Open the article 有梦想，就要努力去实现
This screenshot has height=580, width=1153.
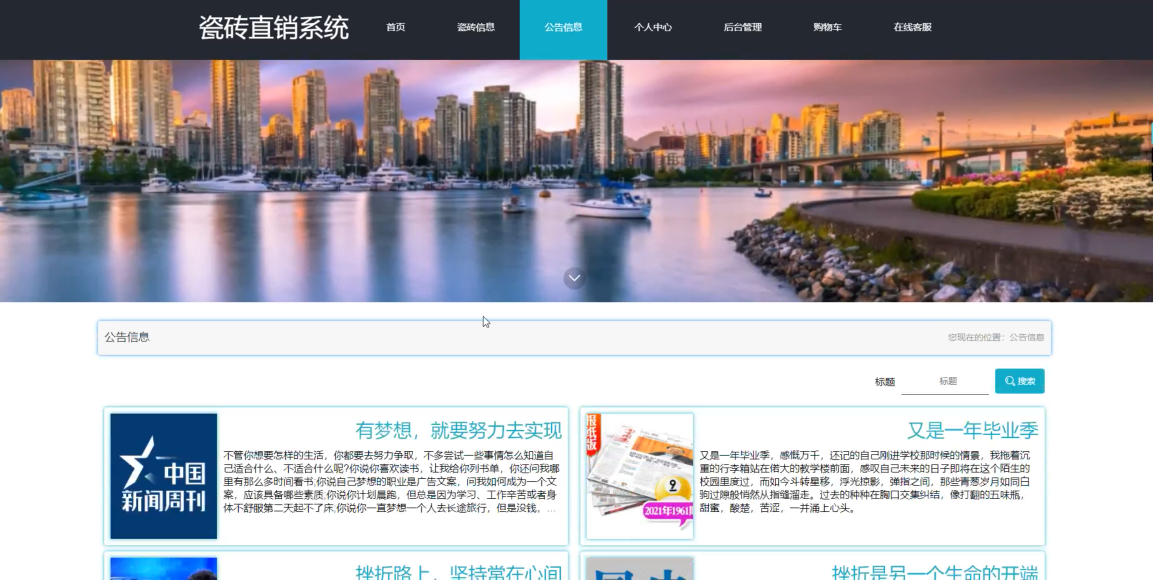tap(458, 430)
